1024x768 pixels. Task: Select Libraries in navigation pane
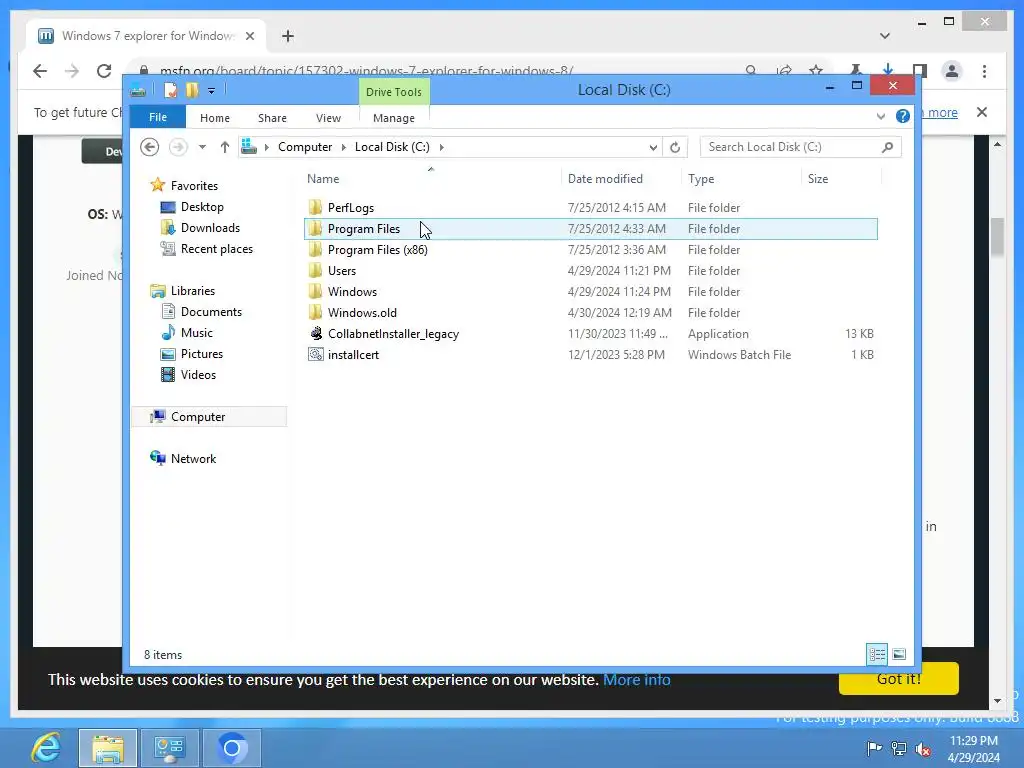point(193,291)
